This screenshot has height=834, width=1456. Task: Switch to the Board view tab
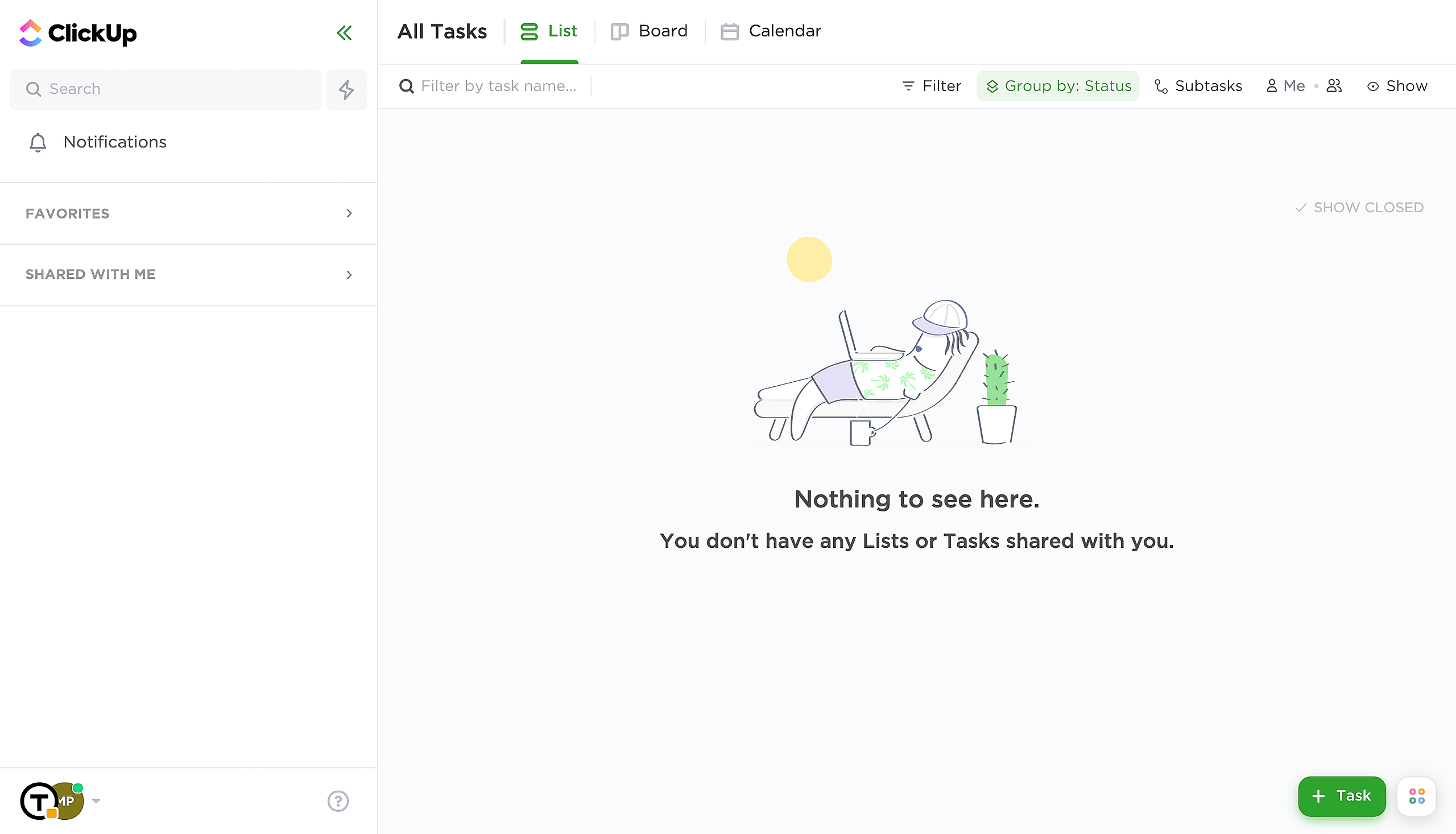tap(650, 31)
